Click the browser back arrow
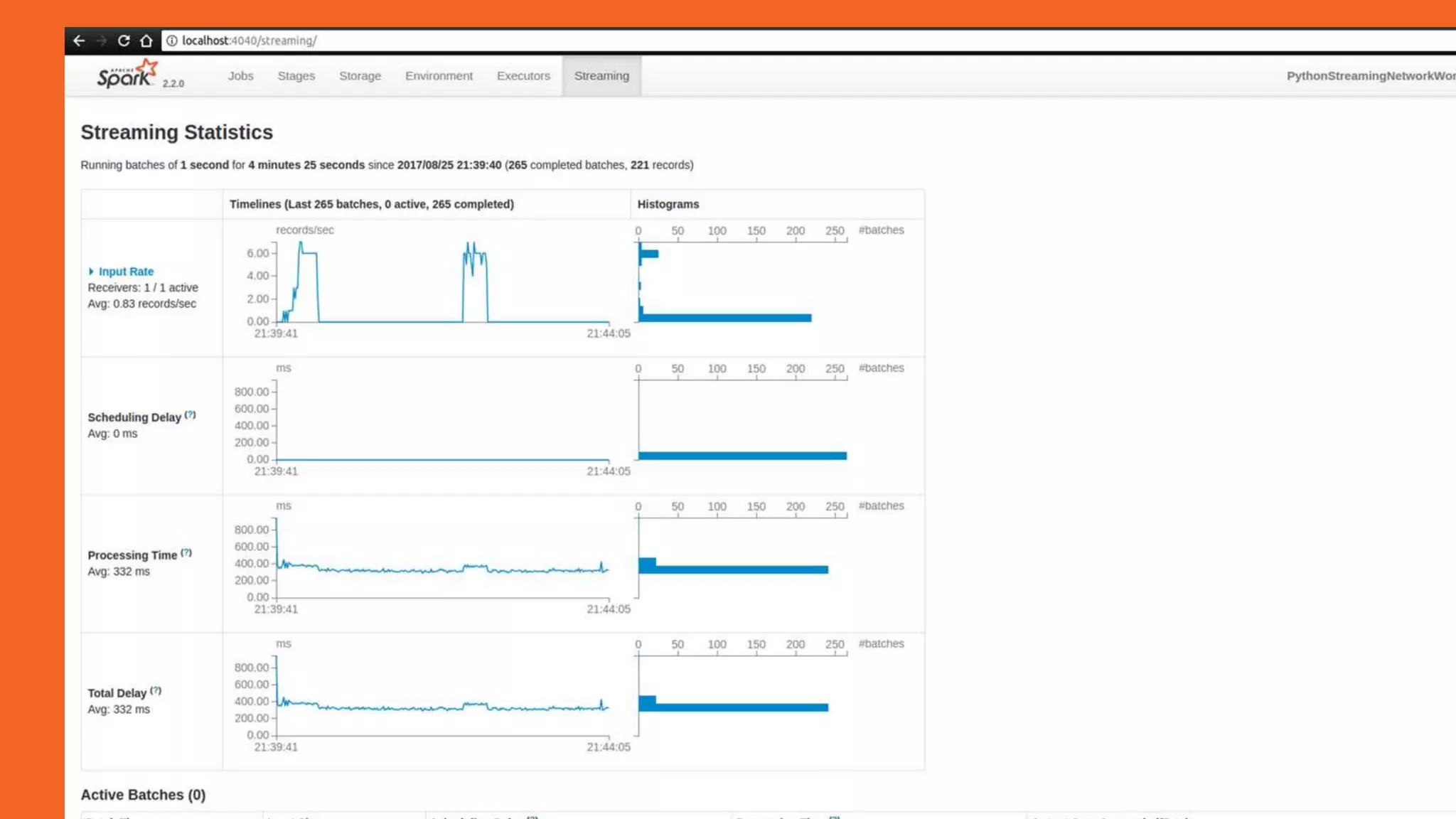 (x=79, y=41)
